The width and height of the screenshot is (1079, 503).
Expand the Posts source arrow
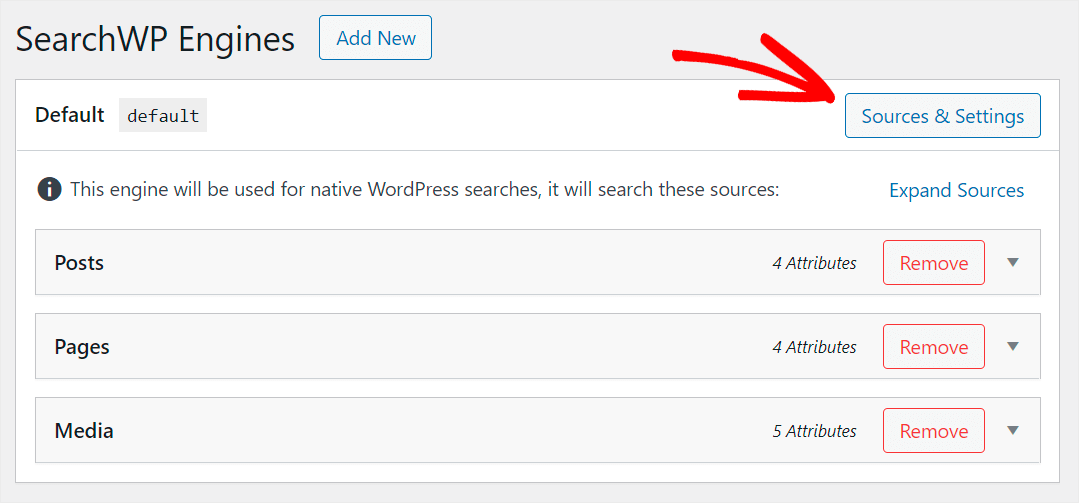pos(1012,262)
